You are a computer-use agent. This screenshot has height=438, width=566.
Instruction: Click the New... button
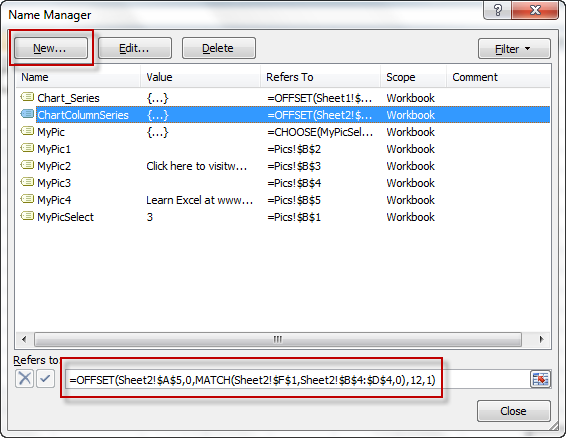[x=51, y=48]
